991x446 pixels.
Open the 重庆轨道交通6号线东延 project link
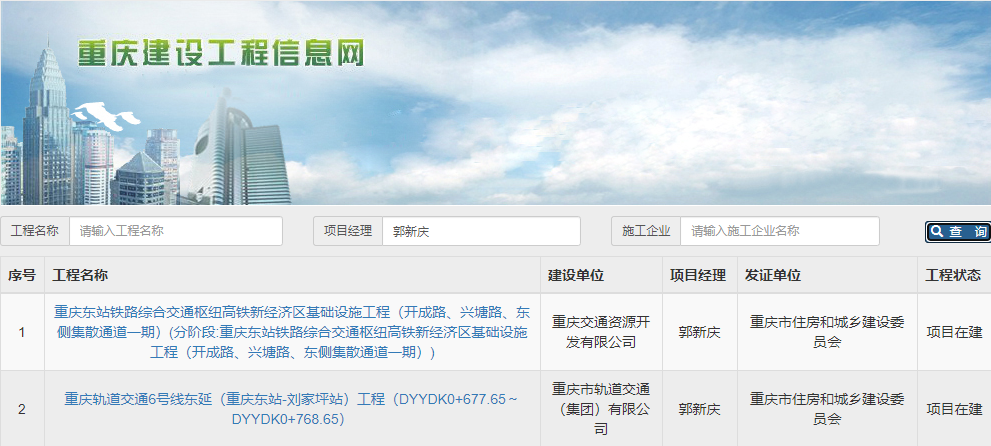291,409
